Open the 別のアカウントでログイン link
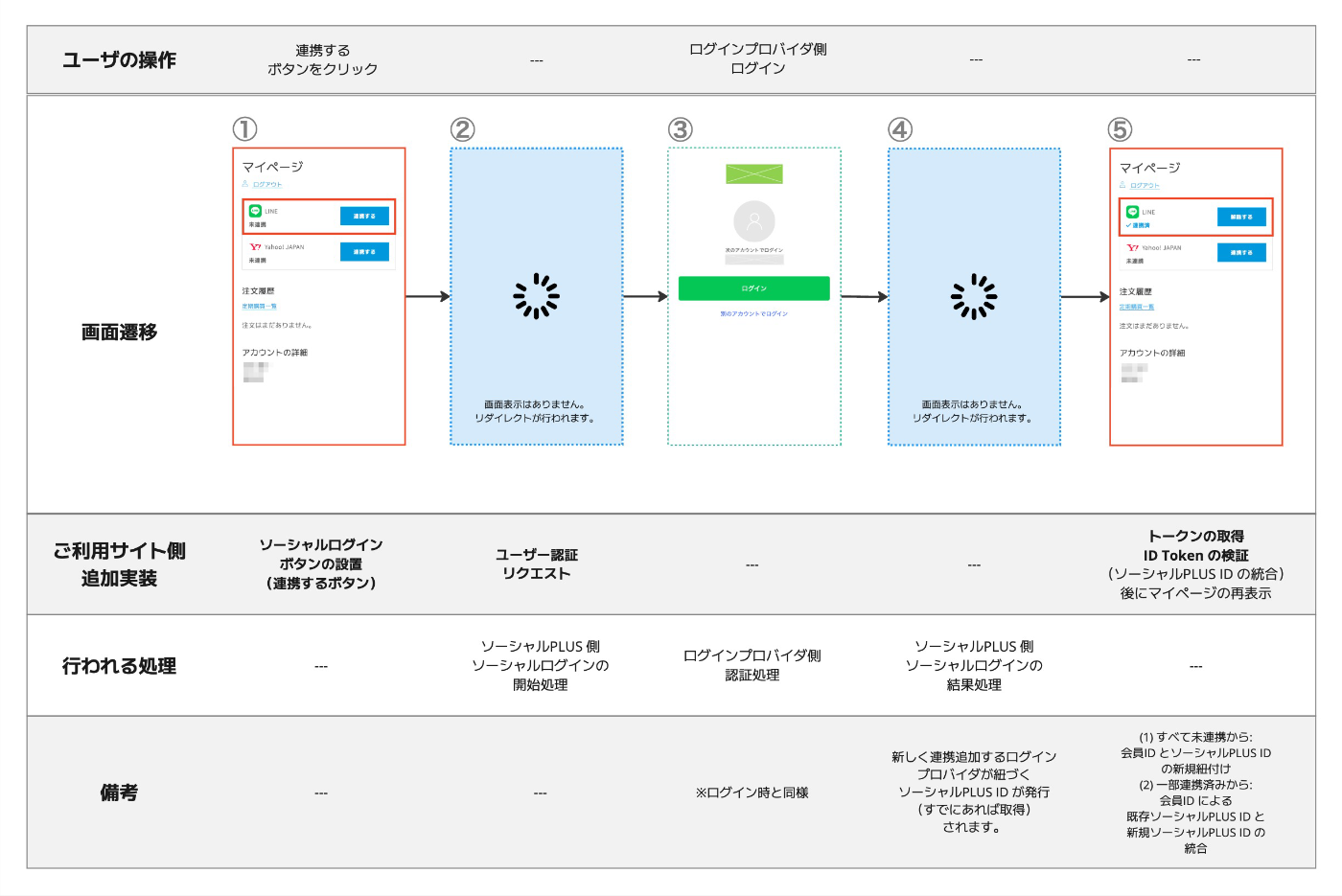Image resolution: width=1342 pixels, height=896 pixels. (x=754, y=313)
